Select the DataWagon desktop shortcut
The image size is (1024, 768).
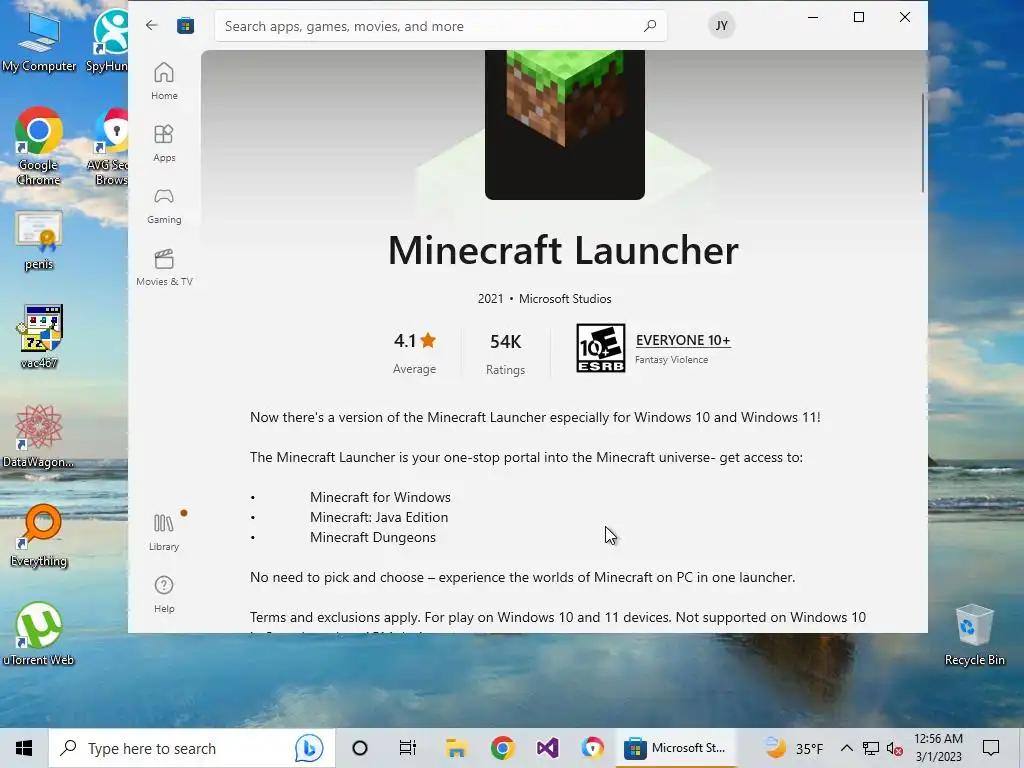(39, 436)
